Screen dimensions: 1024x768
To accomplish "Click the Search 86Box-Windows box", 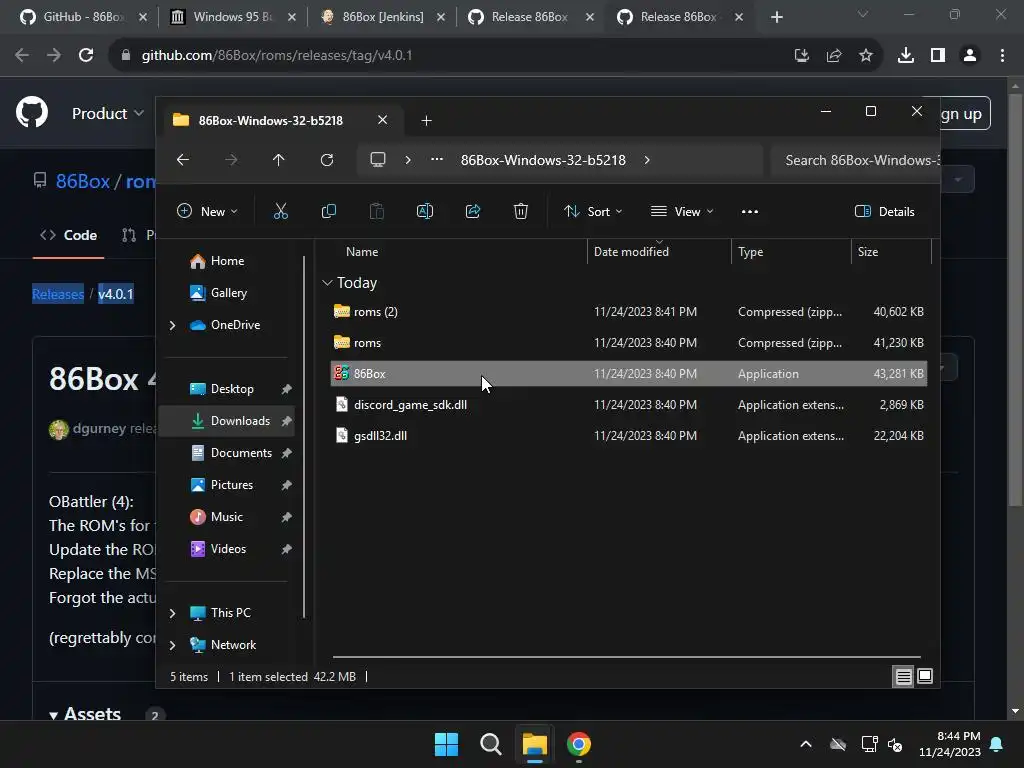I will tap(855, 160).
